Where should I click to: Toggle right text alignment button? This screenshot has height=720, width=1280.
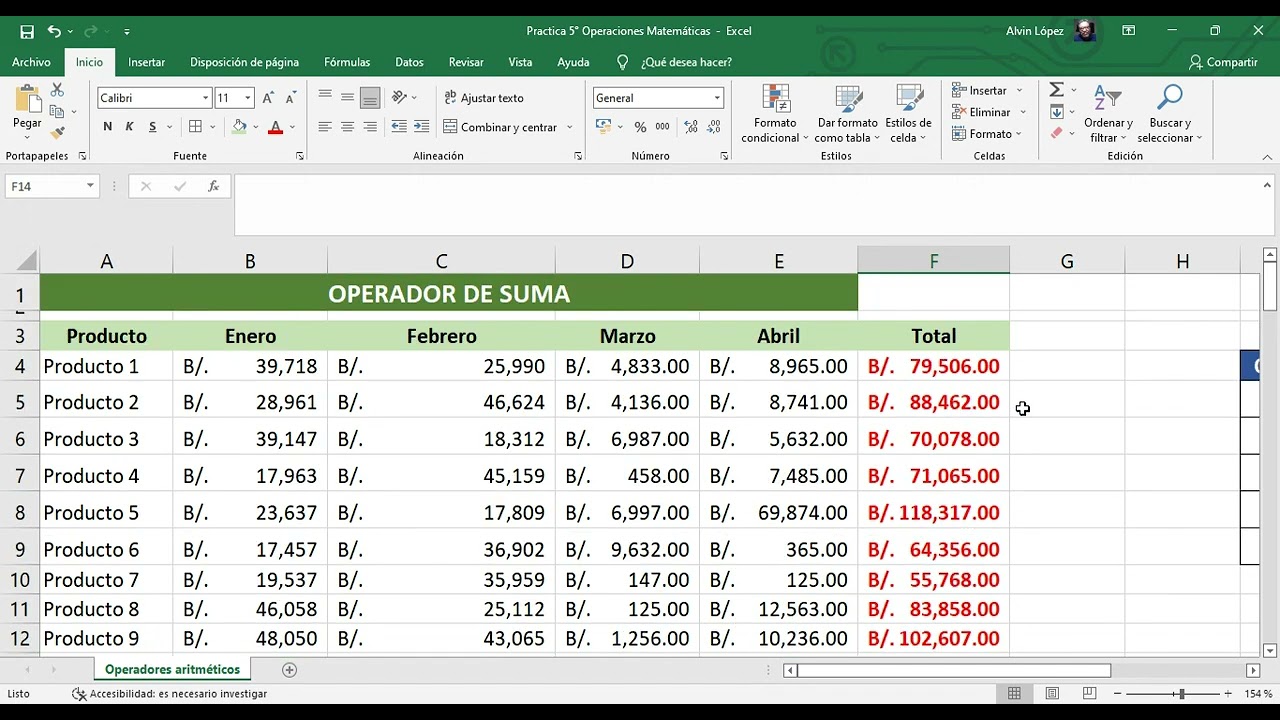[x=370, y=127]
